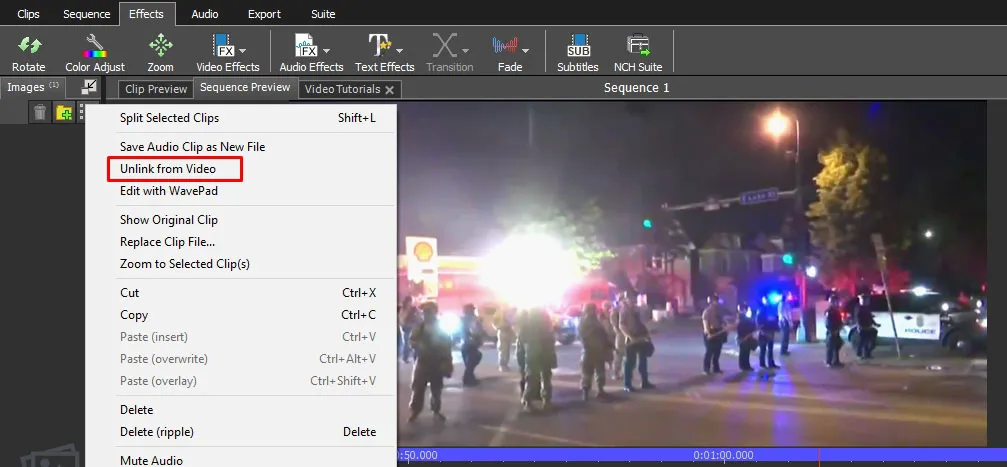The width and height of the screenshot is (1007, 467).
Task: Launch the NCH Suite
Action: pos(638,46)
